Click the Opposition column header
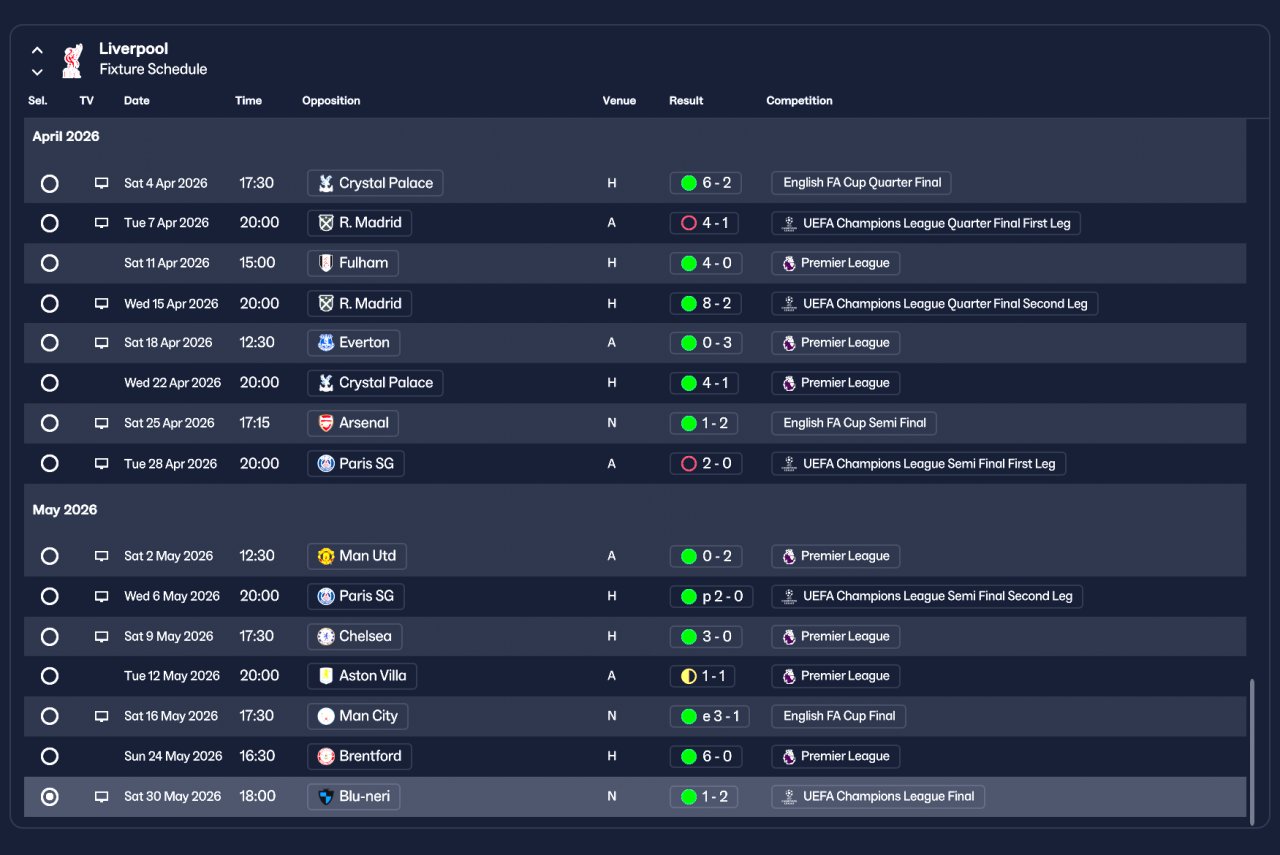This screenshot has width=1280, height=855. 331,101
